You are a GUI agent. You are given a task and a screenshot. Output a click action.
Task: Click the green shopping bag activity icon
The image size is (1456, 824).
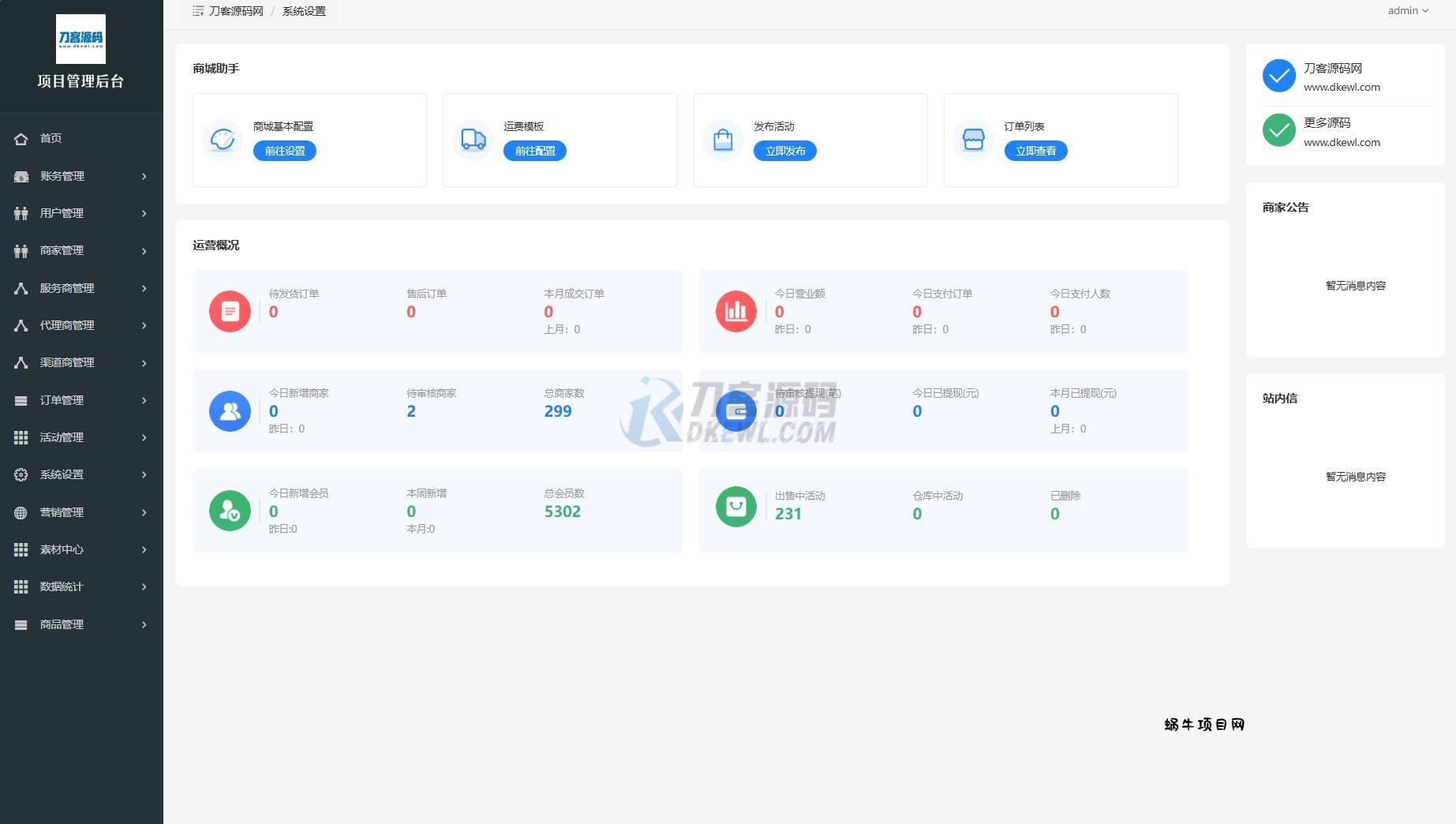(735, 506)
